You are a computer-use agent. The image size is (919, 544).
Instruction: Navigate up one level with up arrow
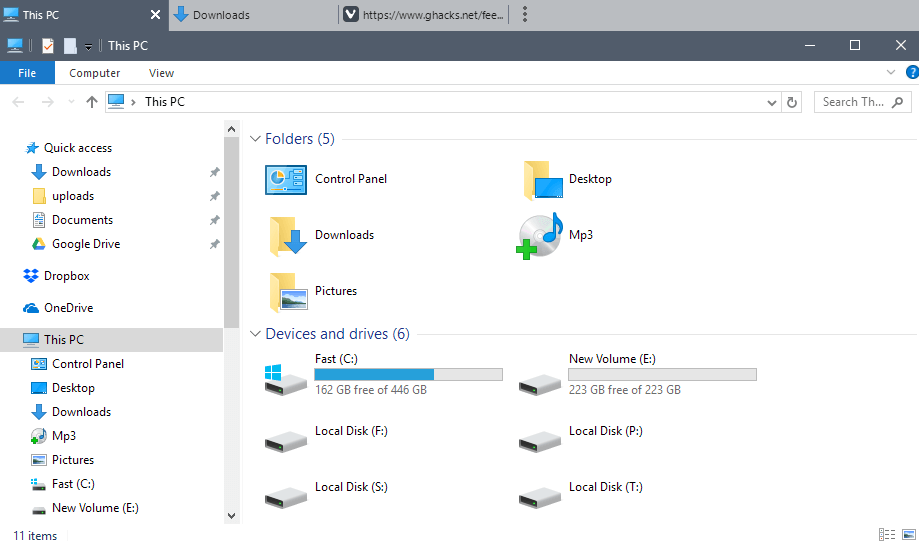tap(91, 102)
